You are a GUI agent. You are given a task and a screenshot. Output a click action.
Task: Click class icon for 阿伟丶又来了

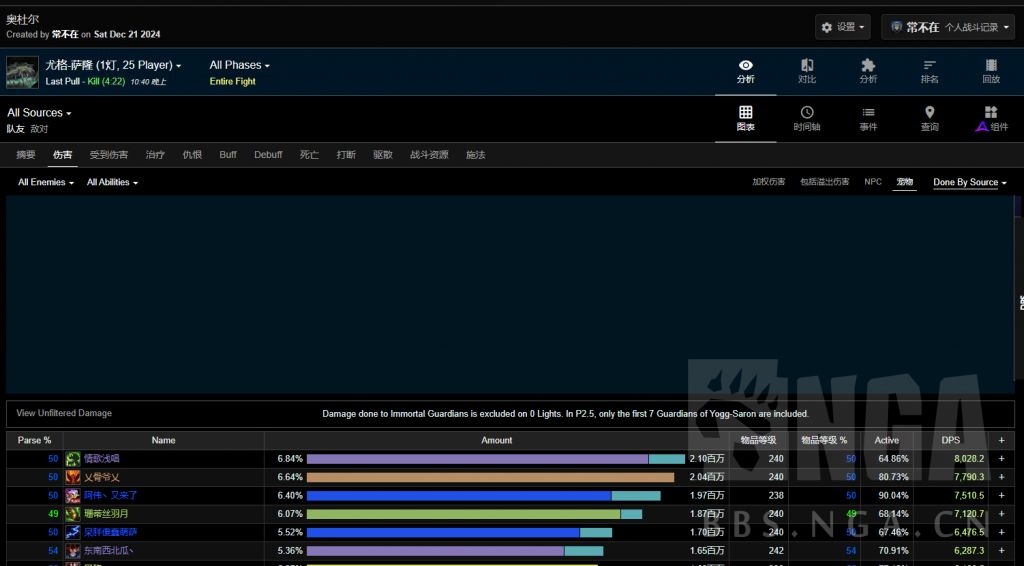(72, 495)
